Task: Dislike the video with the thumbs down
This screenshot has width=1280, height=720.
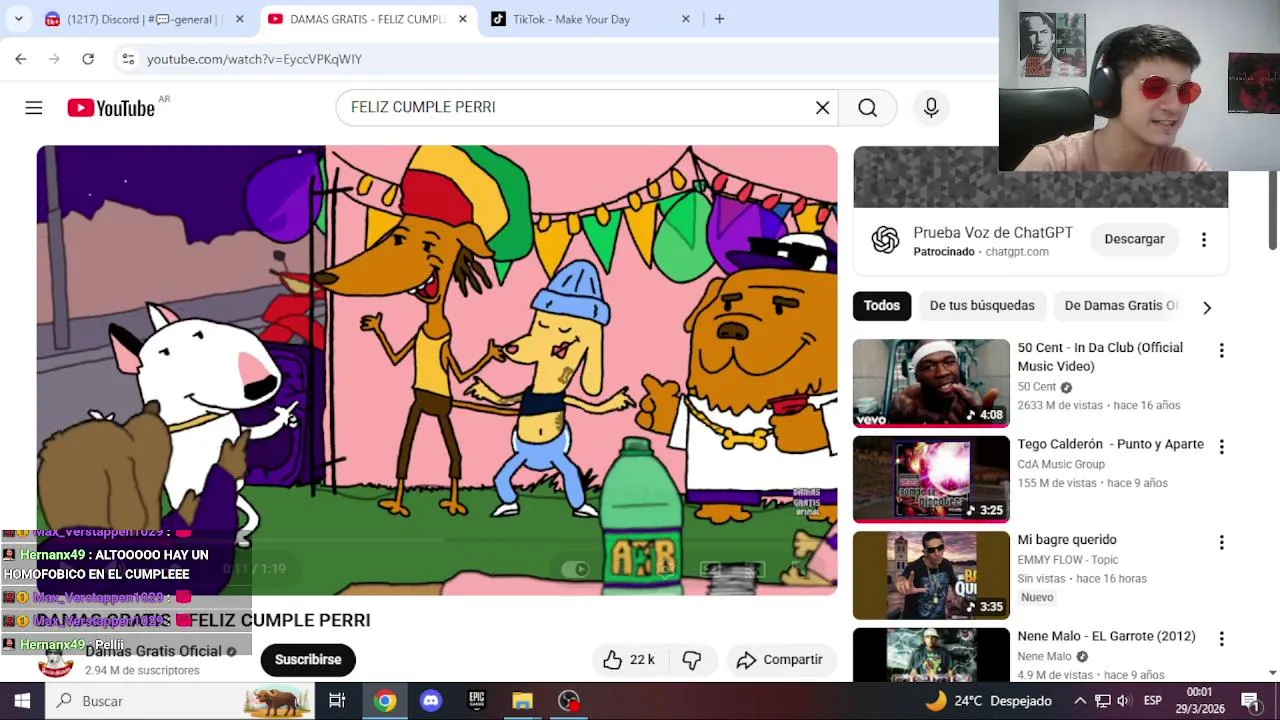Action: pyautogui.click(x=691, y=660)
